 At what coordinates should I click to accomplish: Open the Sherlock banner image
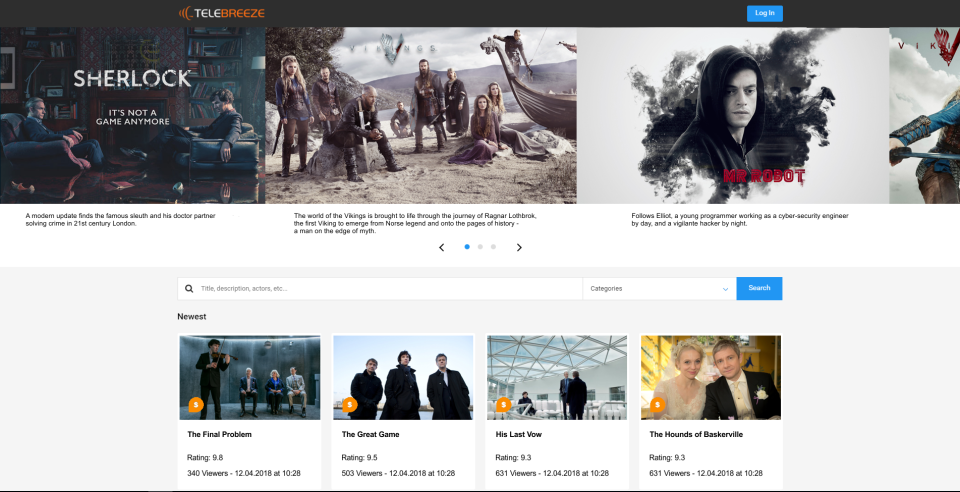[x=132, y=115]
